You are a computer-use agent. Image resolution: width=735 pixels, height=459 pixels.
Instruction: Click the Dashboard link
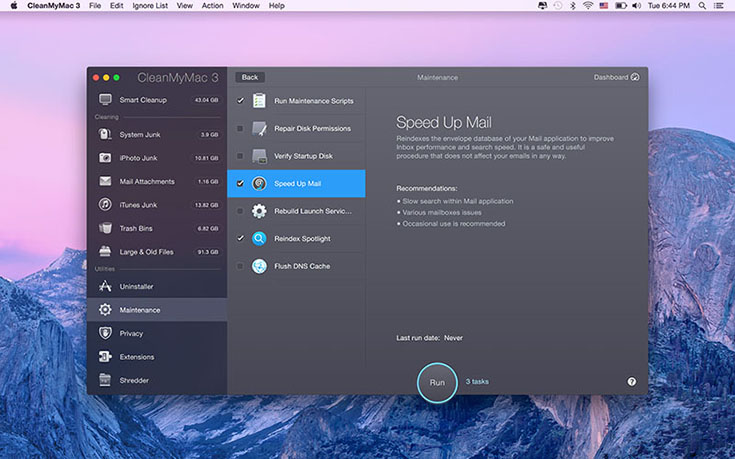[611, 77]
